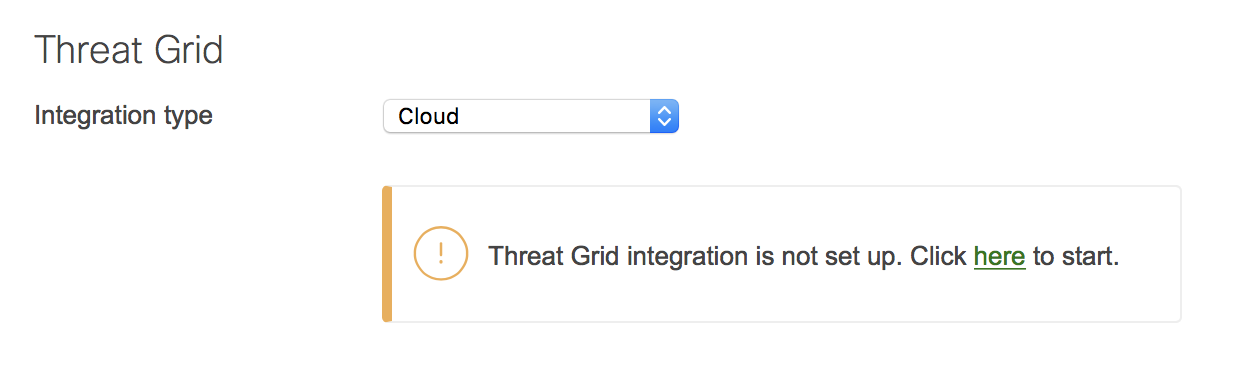Click "Threat Grid integration" message text
The image size is (1260, 372).
[617, 256]
